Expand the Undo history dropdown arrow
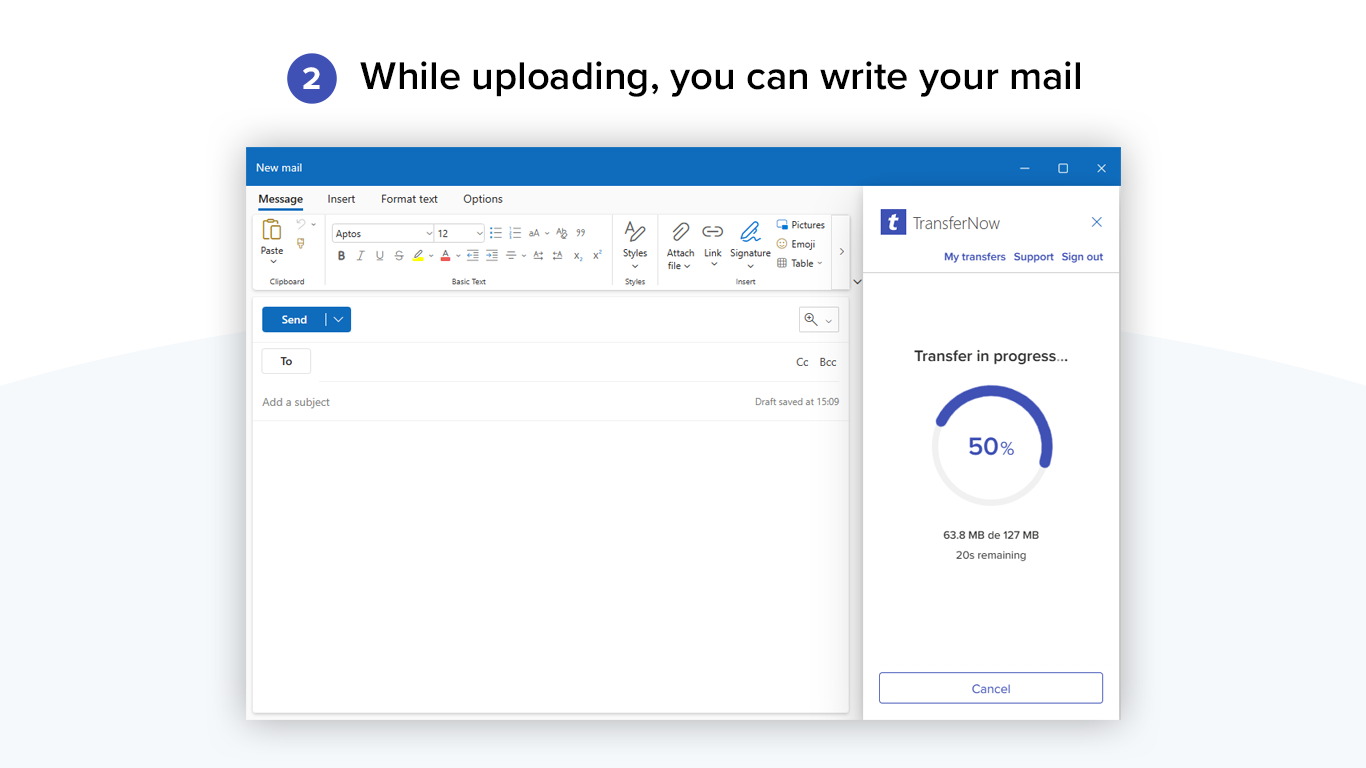The image size is (1366, 768). pyautogui.click(x=313, y=224)
